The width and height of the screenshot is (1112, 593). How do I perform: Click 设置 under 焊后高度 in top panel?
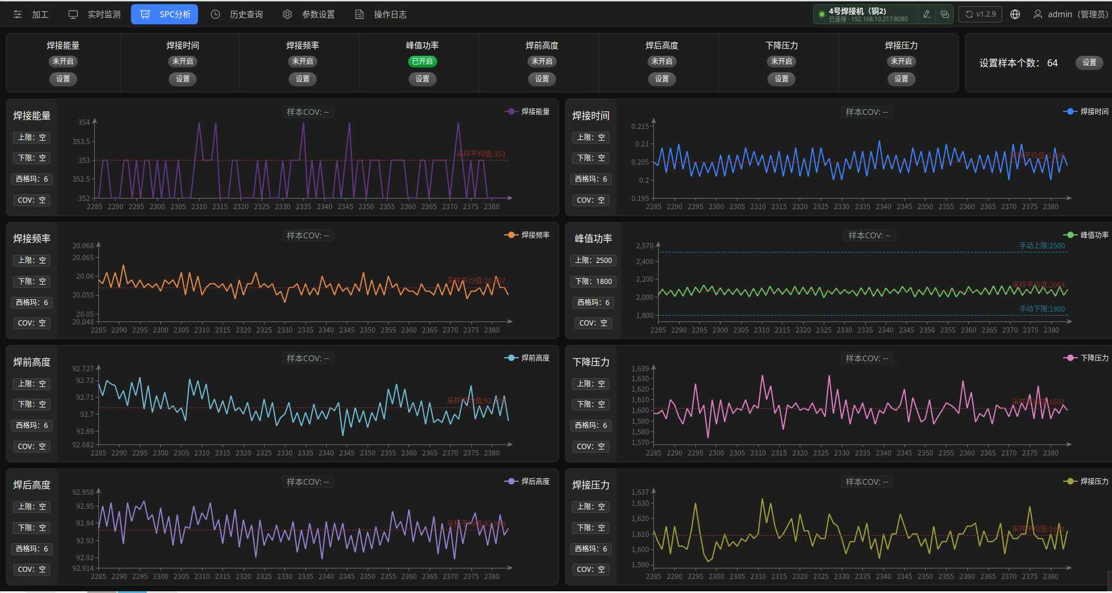tap(662, 79)
